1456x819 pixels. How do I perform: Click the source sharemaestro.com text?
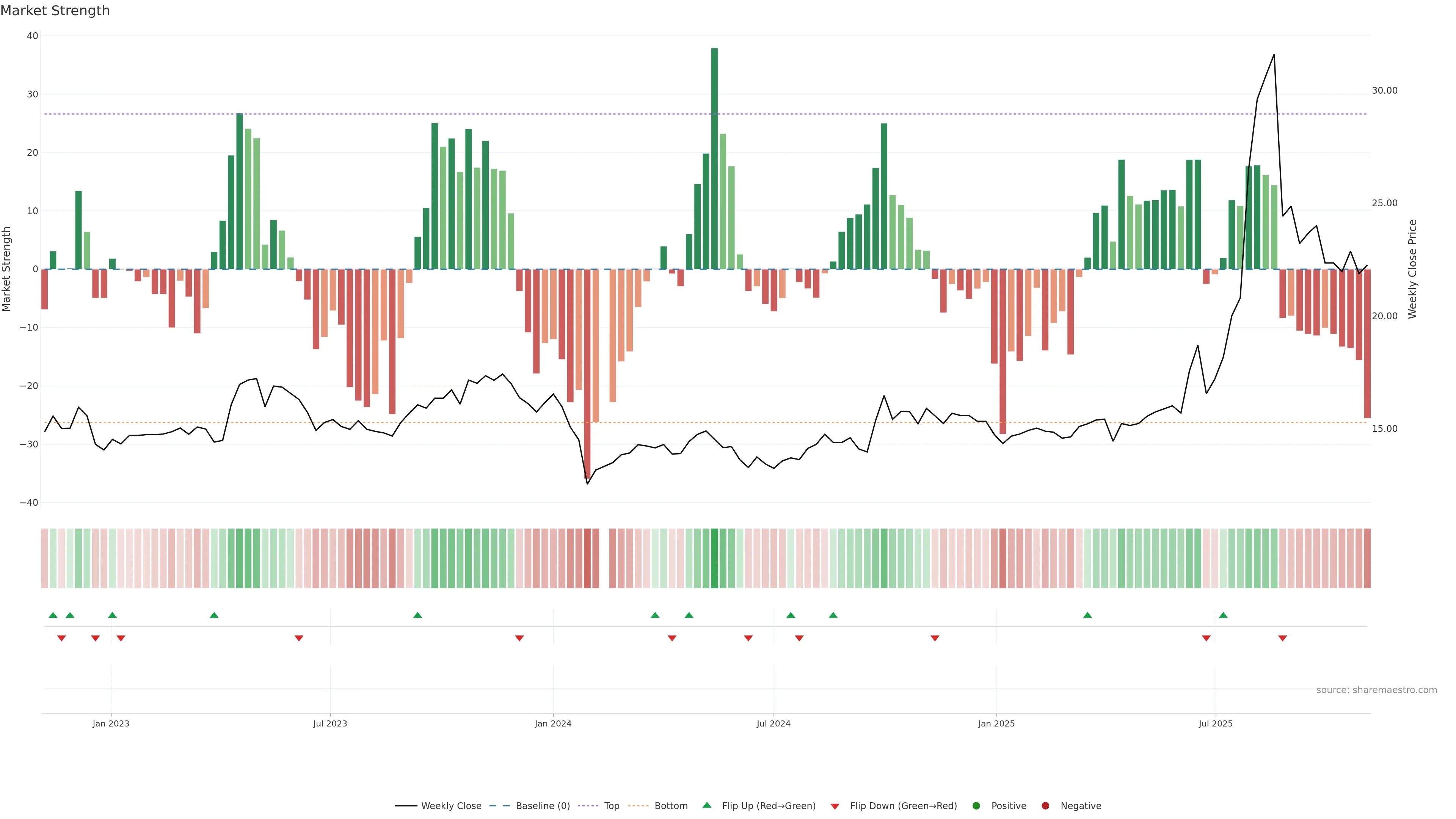pyautogui.click(x=1376, y=690)
